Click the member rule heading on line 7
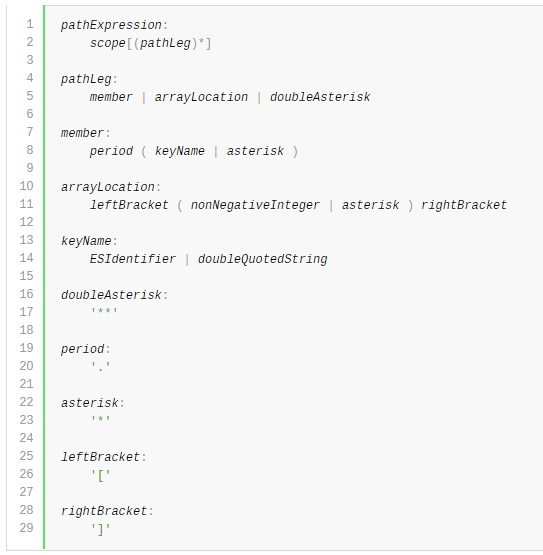Viewport: 543px width, 555px height. [x=82, y=133]
